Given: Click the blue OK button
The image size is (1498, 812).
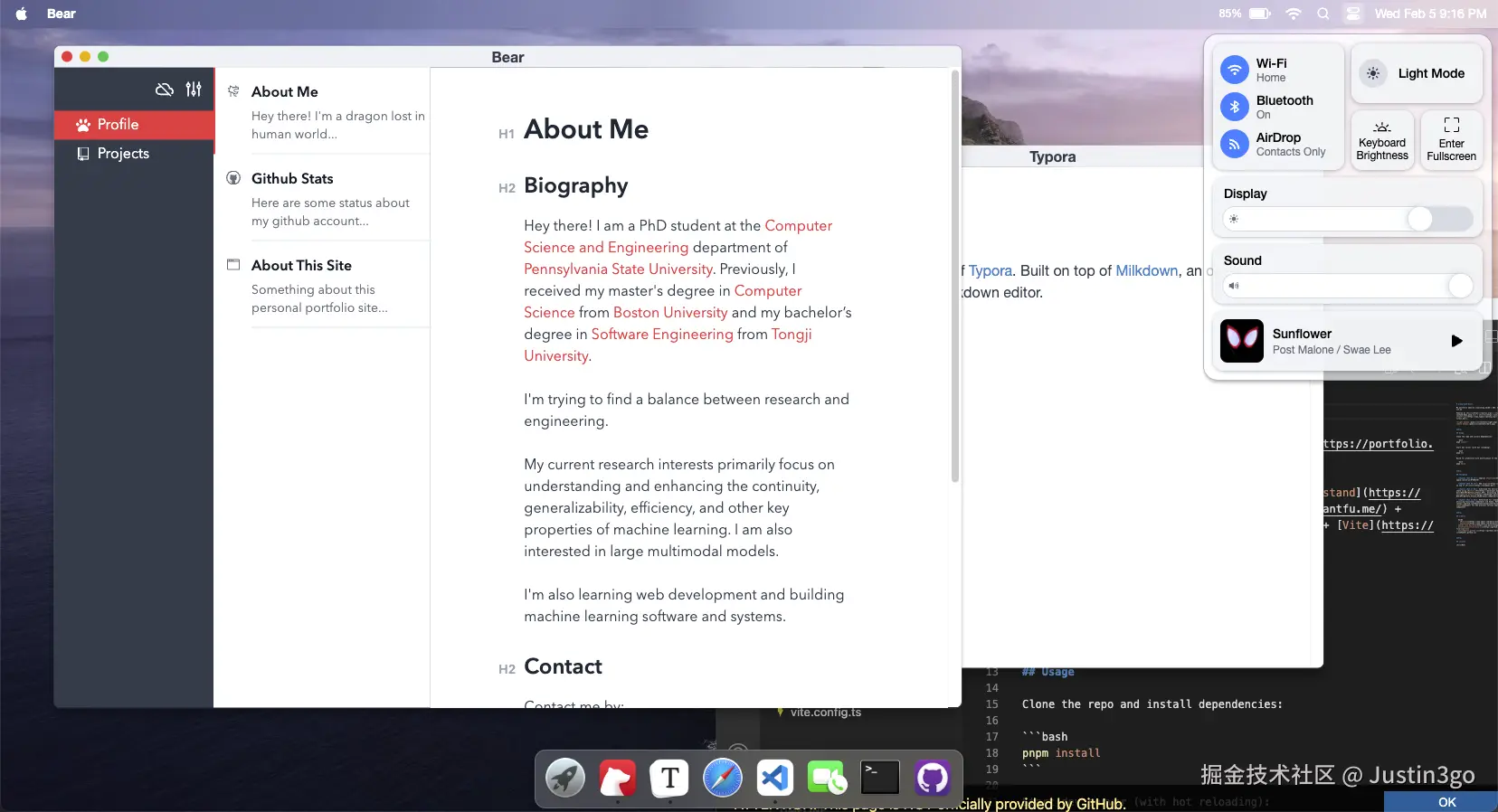Looking at the screenshot, I should pyautogui.click(x=1446, y=802).
